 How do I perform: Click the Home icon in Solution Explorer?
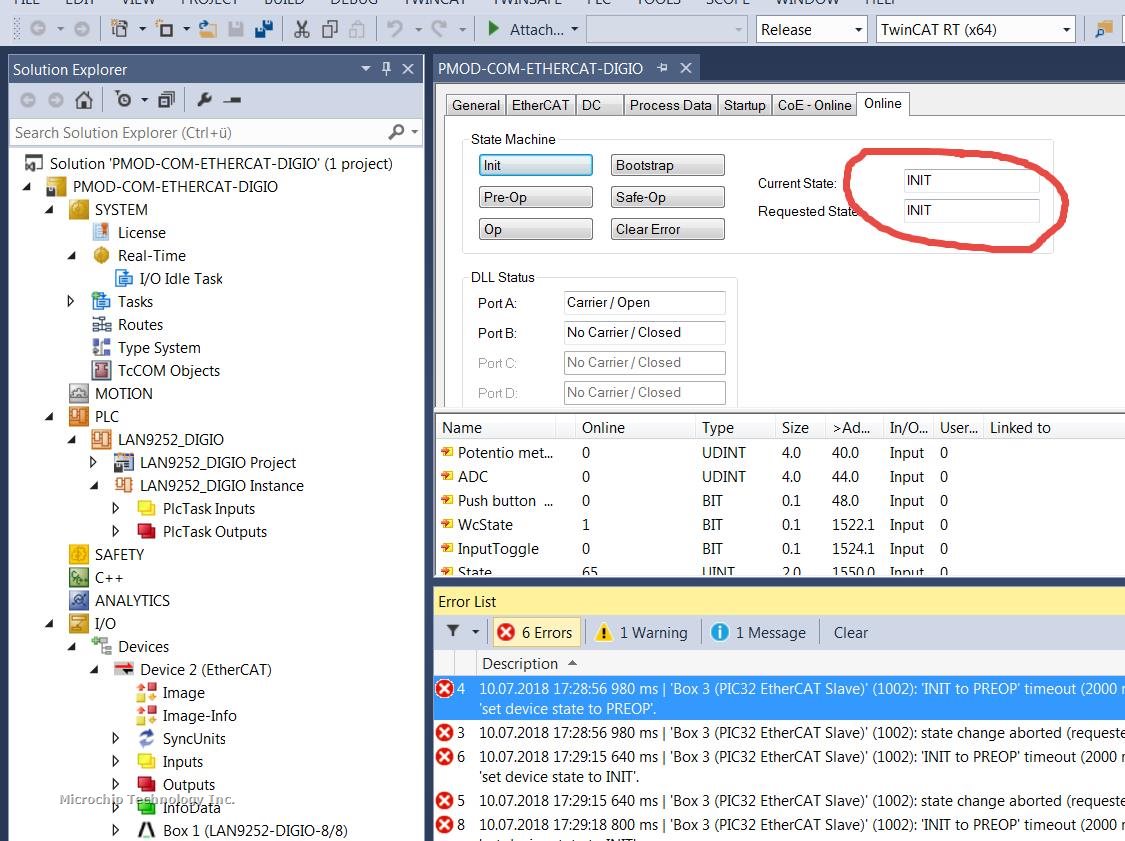[84, 100]
